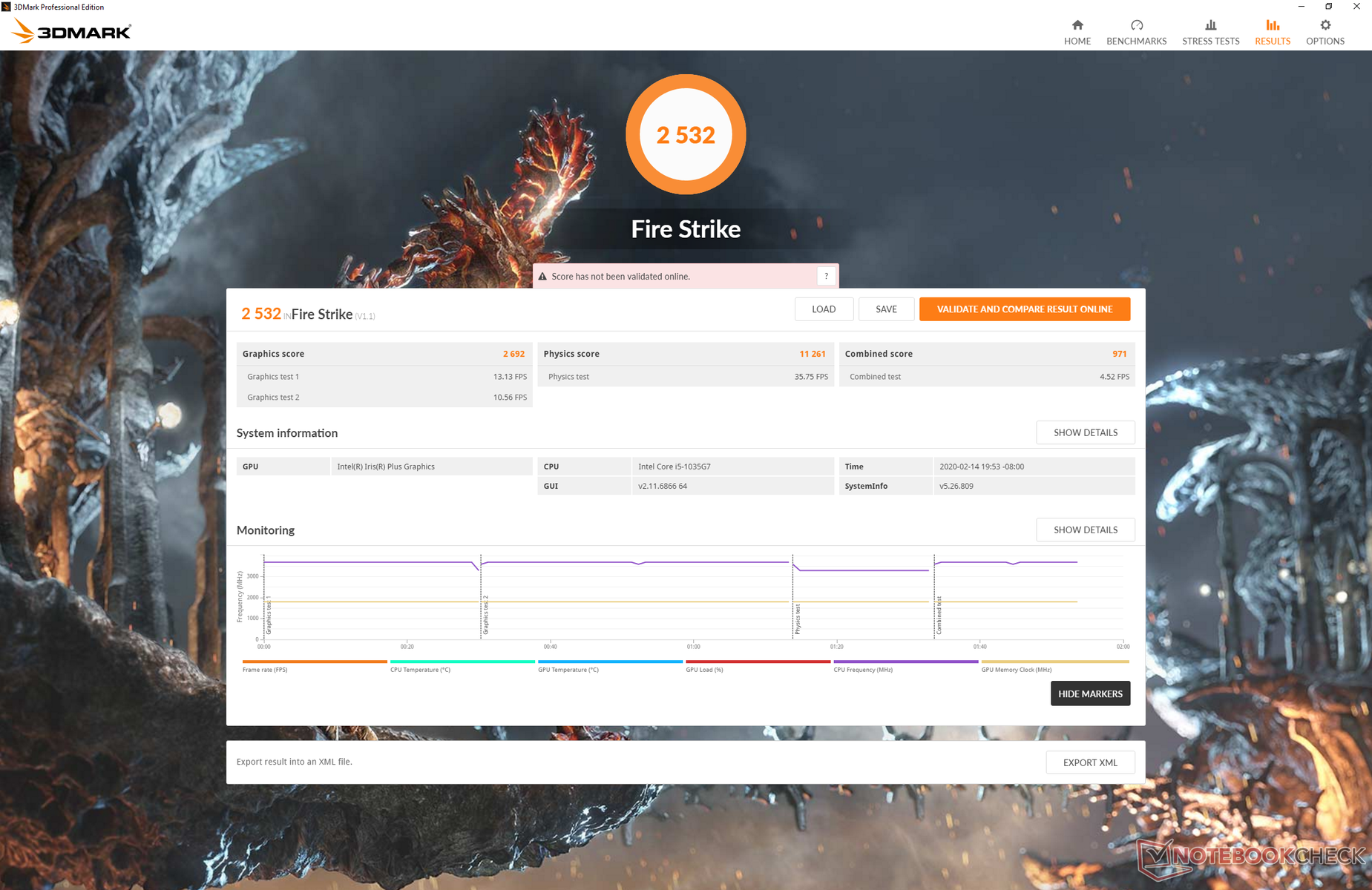The height and width of the screenshot is (890, 1372).
Task: Click the warning triangle icon
Action: (542, 277)
